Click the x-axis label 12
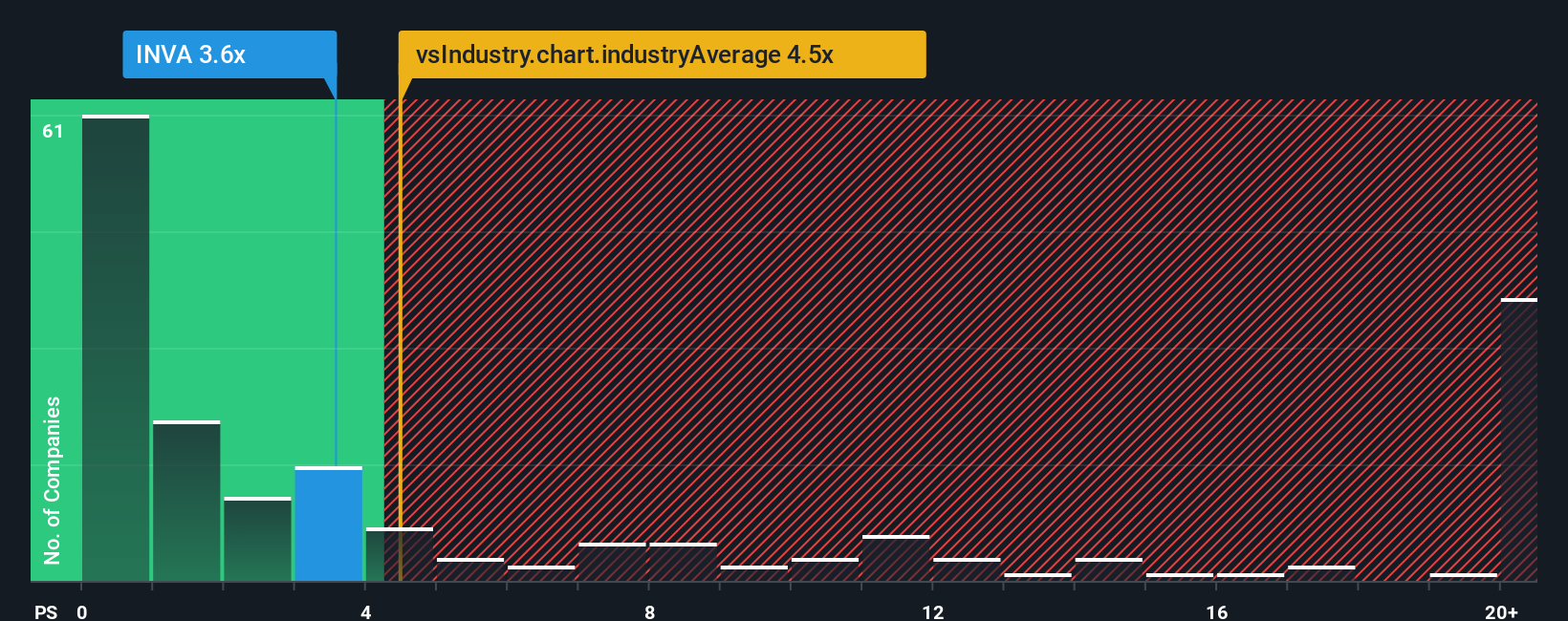This screenshot has height=621, width=1568. click(x=933, y=611)
